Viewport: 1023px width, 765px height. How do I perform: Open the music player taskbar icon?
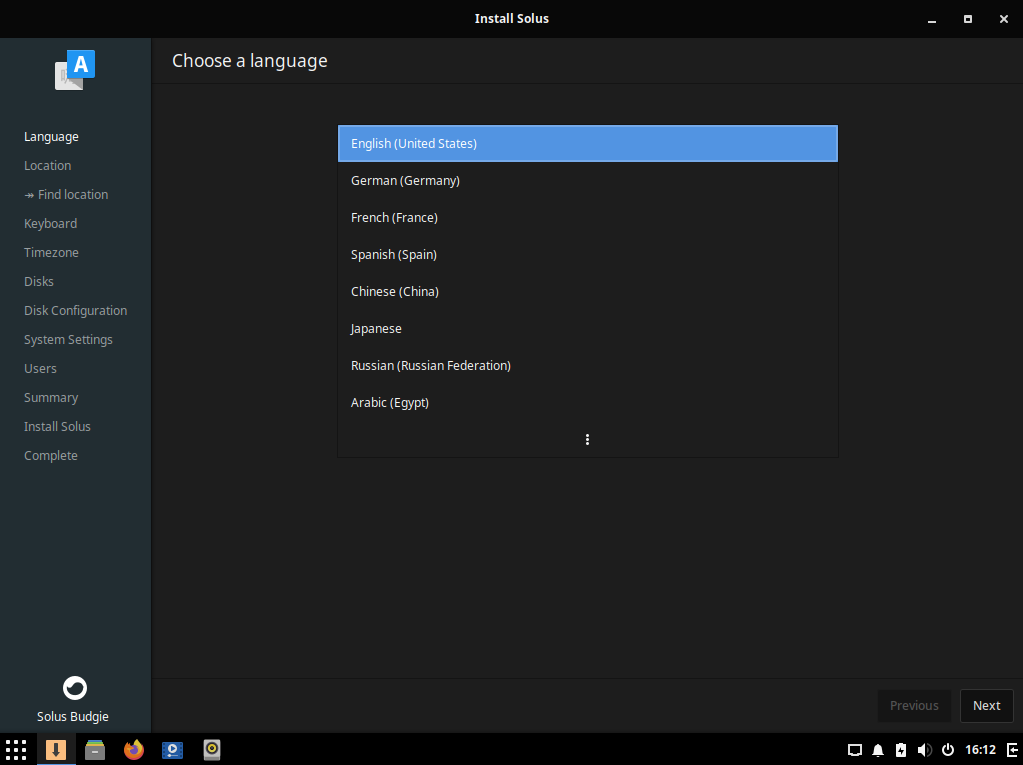point(212,750)
